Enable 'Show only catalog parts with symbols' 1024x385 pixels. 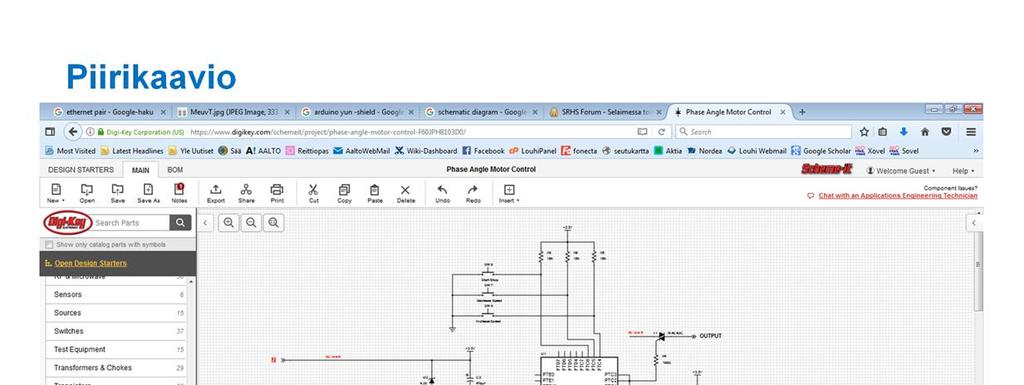tap(49, 245)
